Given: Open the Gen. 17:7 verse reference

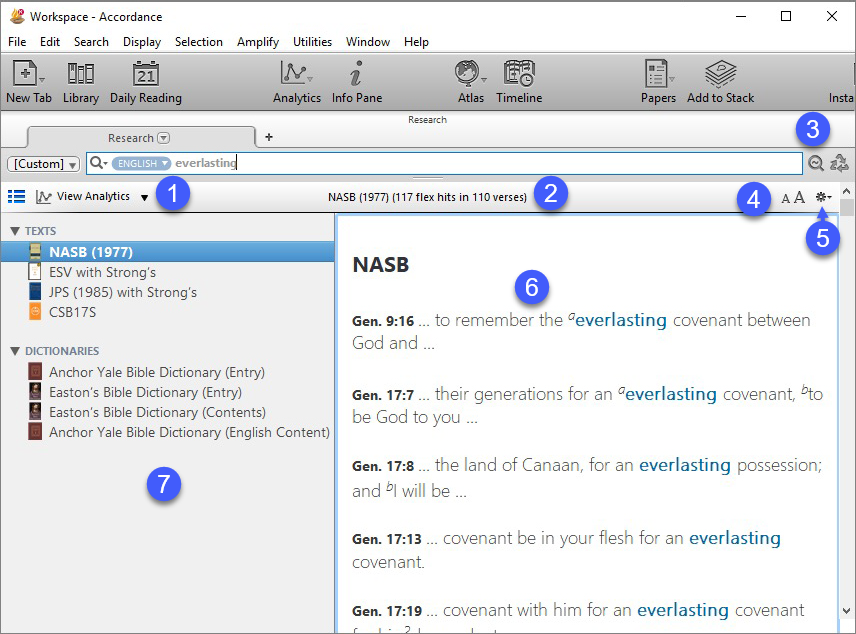Looking at the screenshot, I should click(383, 394).
